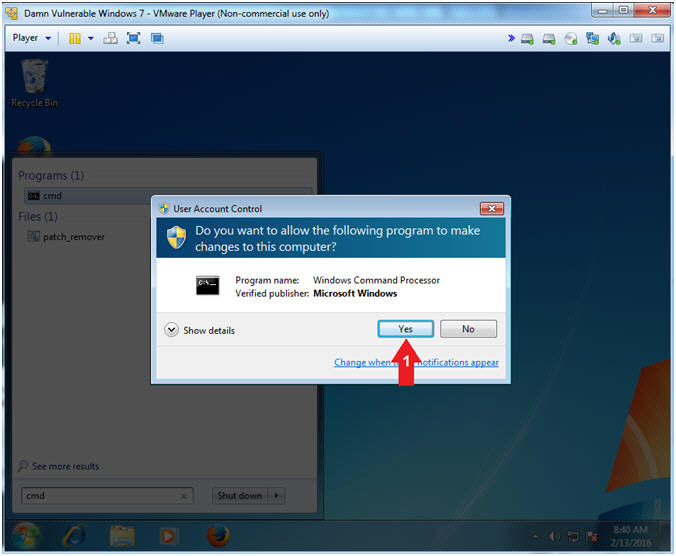This screenshot has height=556, width=676.
Task: Click Send Ctrl+Alt+Del icon in VMware toolbar
Action: [x=110, y=38]
